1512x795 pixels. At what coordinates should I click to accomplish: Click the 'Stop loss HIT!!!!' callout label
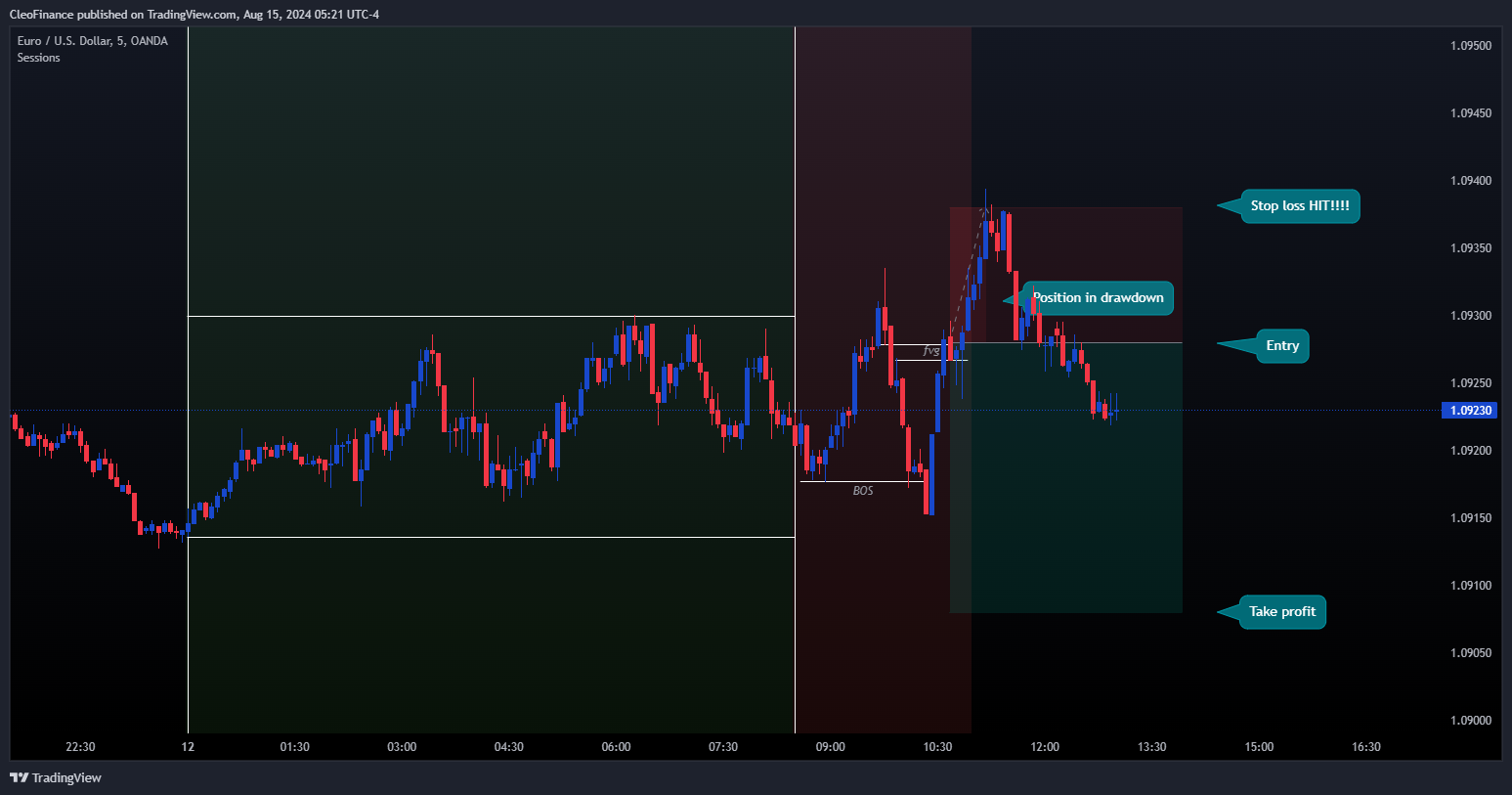tap(1300, 206)
